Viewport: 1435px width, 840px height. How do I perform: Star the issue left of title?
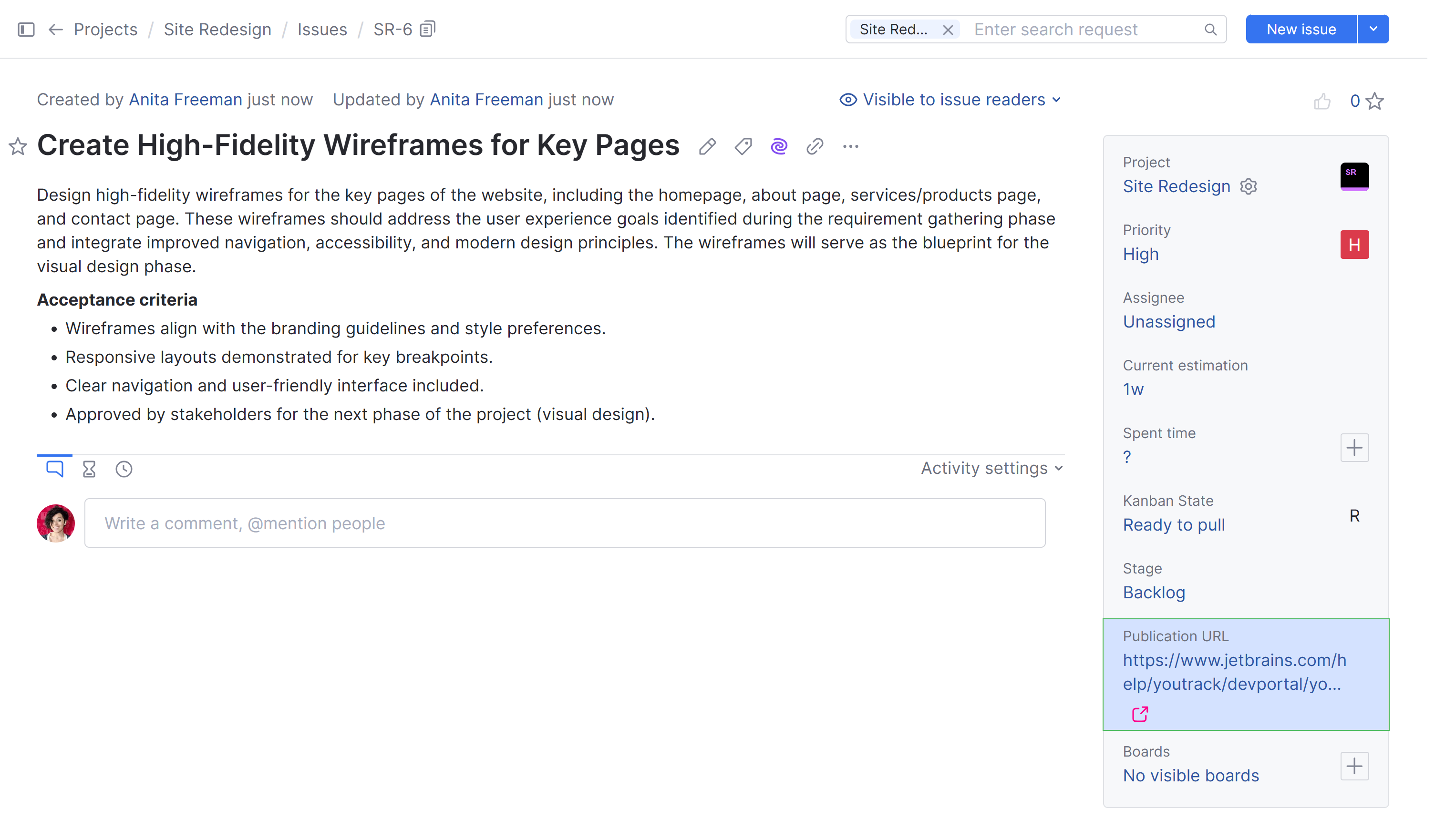coord(18,147)
